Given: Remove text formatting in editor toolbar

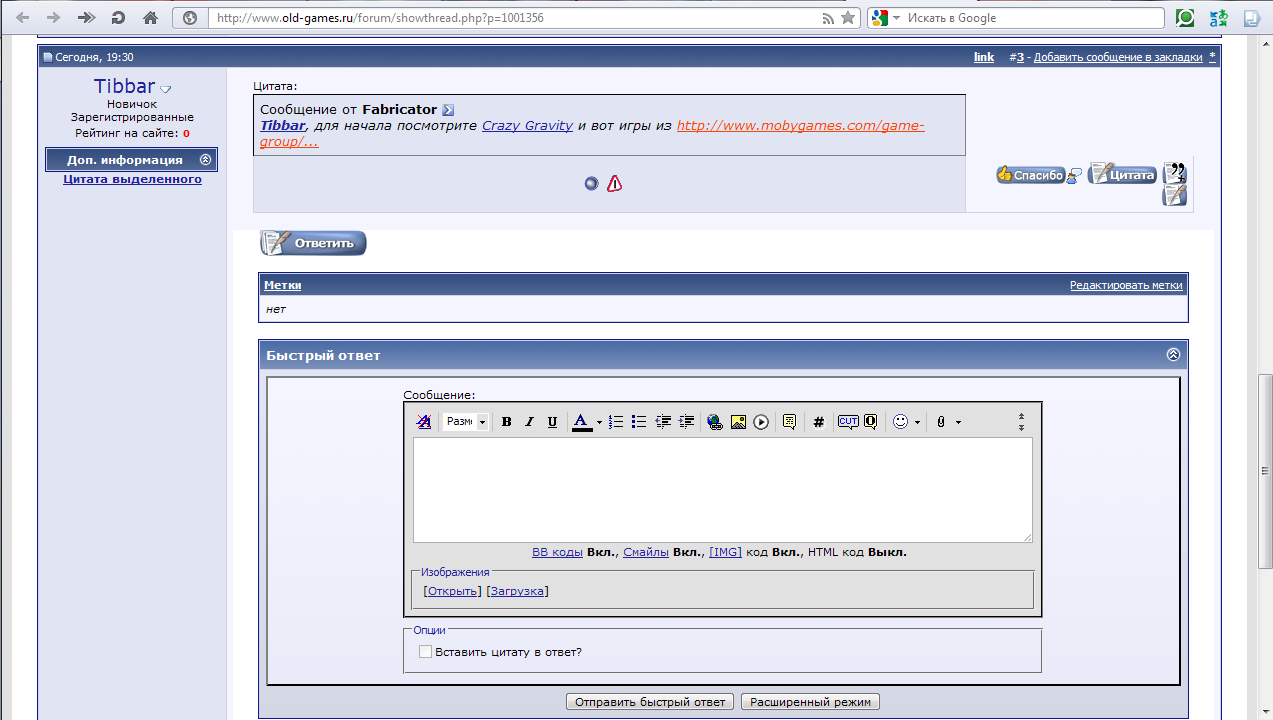Looking at the screenshot, I should 424,422.
